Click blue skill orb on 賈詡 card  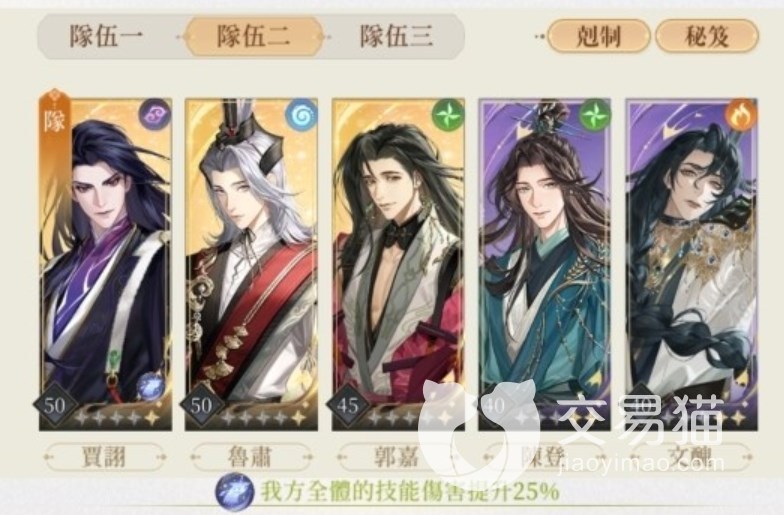150,388
